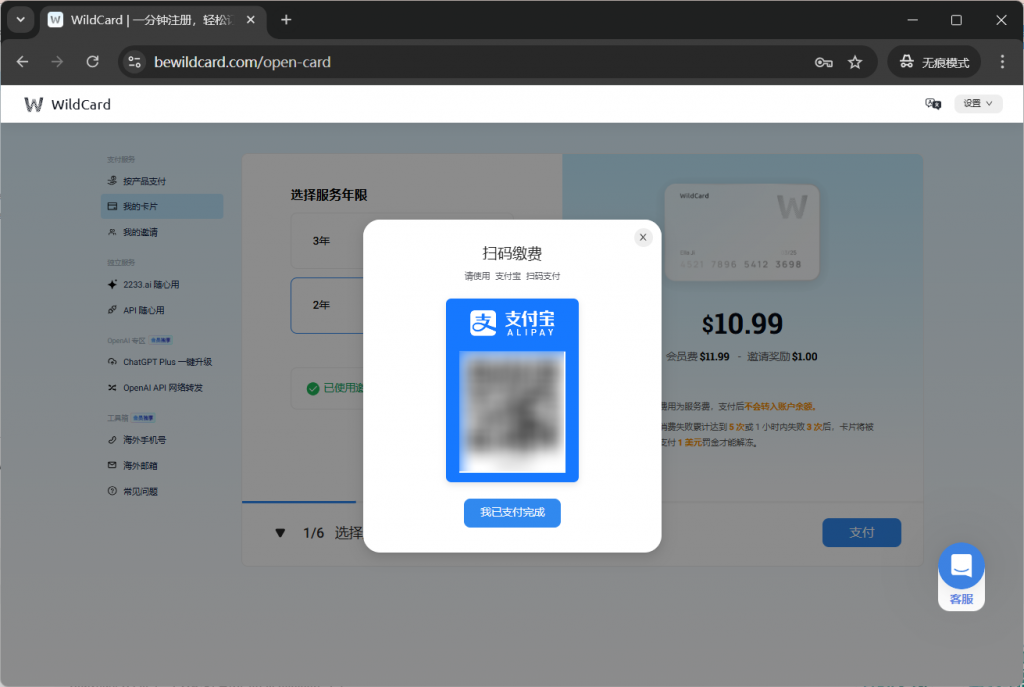Viewport: 1024px width, 687px height.
Task: Click the language translate icon
Action: 933,104
